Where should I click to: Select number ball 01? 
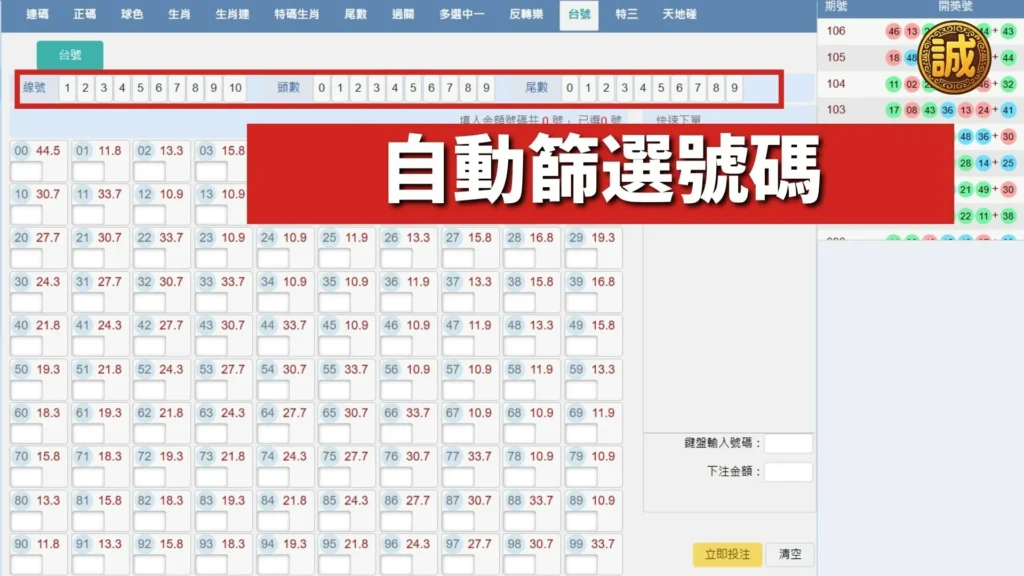pyautogui.click(x=82, y=151)
